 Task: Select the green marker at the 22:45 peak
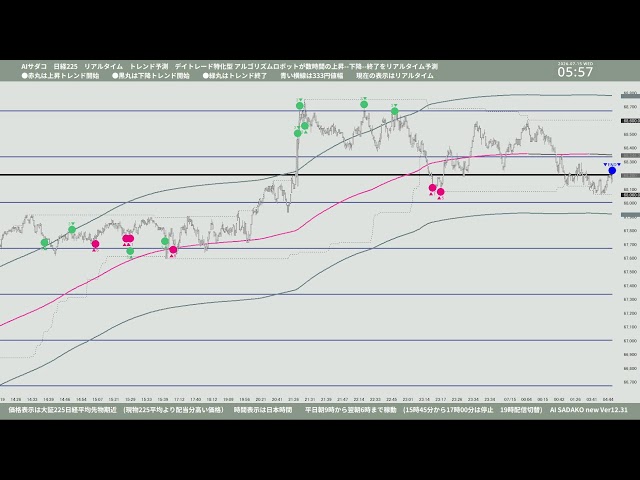pyautogui.click(x=394, y=111)
